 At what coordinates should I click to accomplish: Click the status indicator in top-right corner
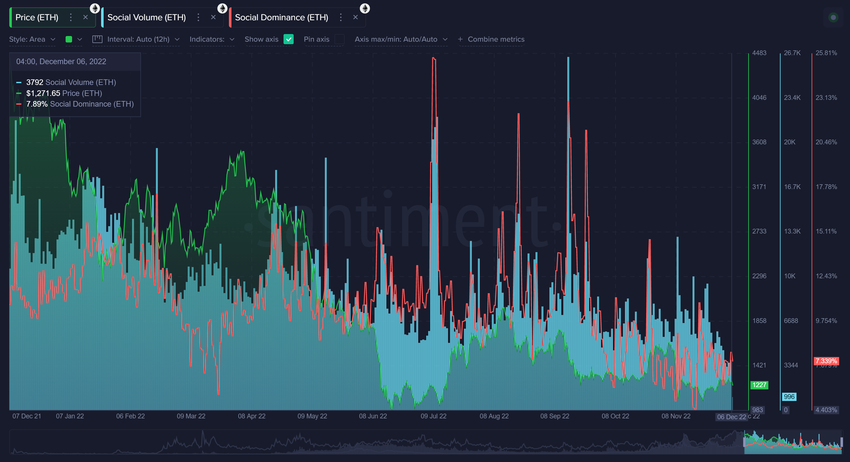pyautogui.click(x=833, y=17)
